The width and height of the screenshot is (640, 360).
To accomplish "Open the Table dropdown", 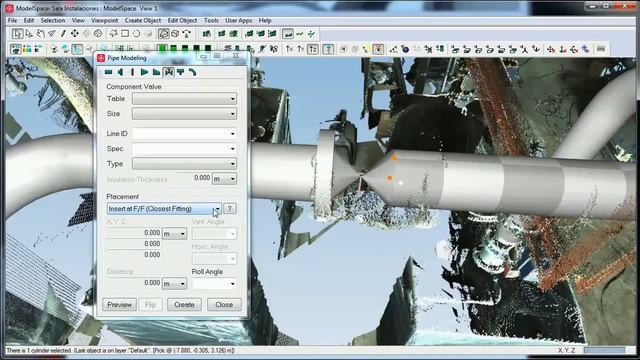I will tap(184, 99).
